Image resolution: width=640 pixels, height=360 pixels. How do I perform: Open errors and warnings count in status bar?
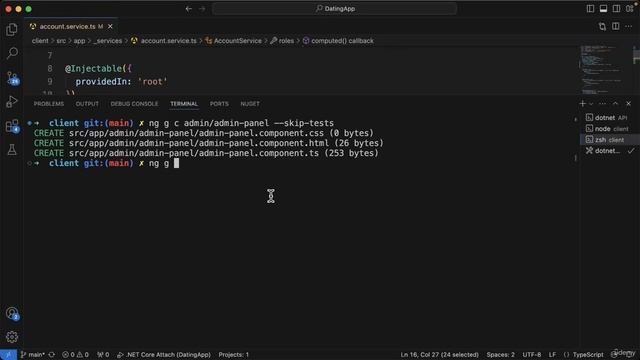pyautogui.click(x=75, y=355)
